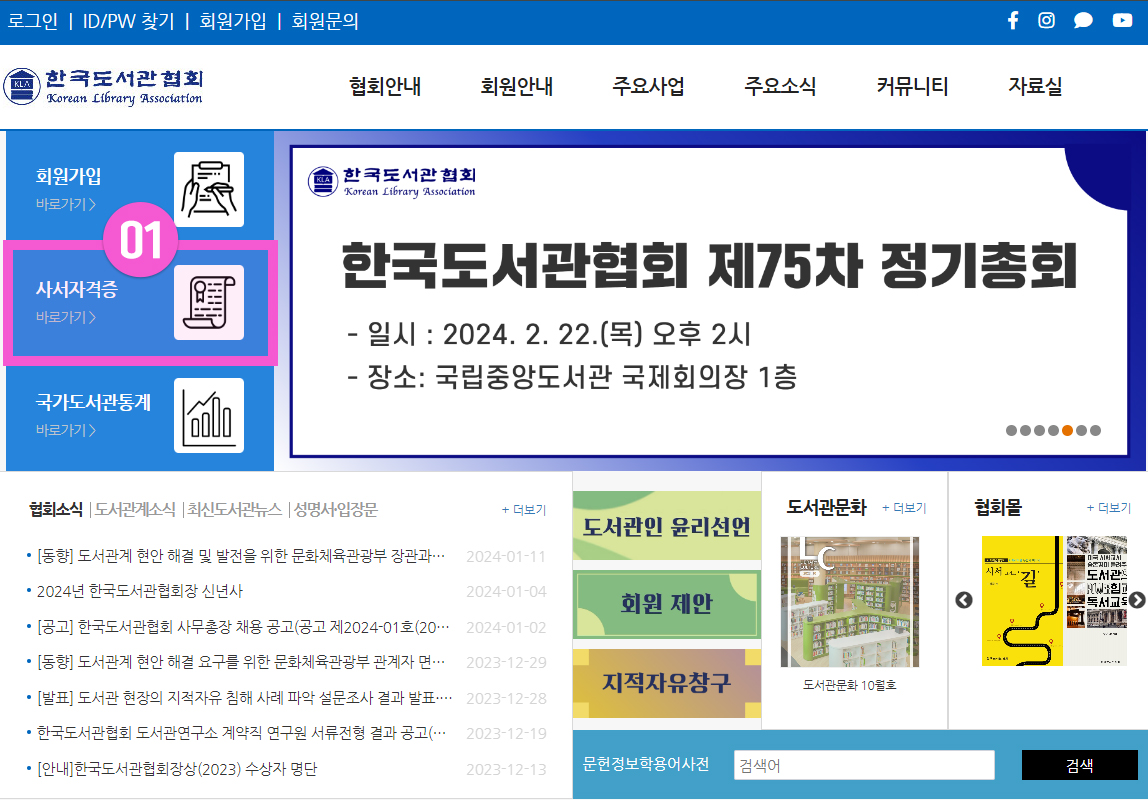Open the 회원문의 link
1148x800 pixels.
[x=325, y=21]
